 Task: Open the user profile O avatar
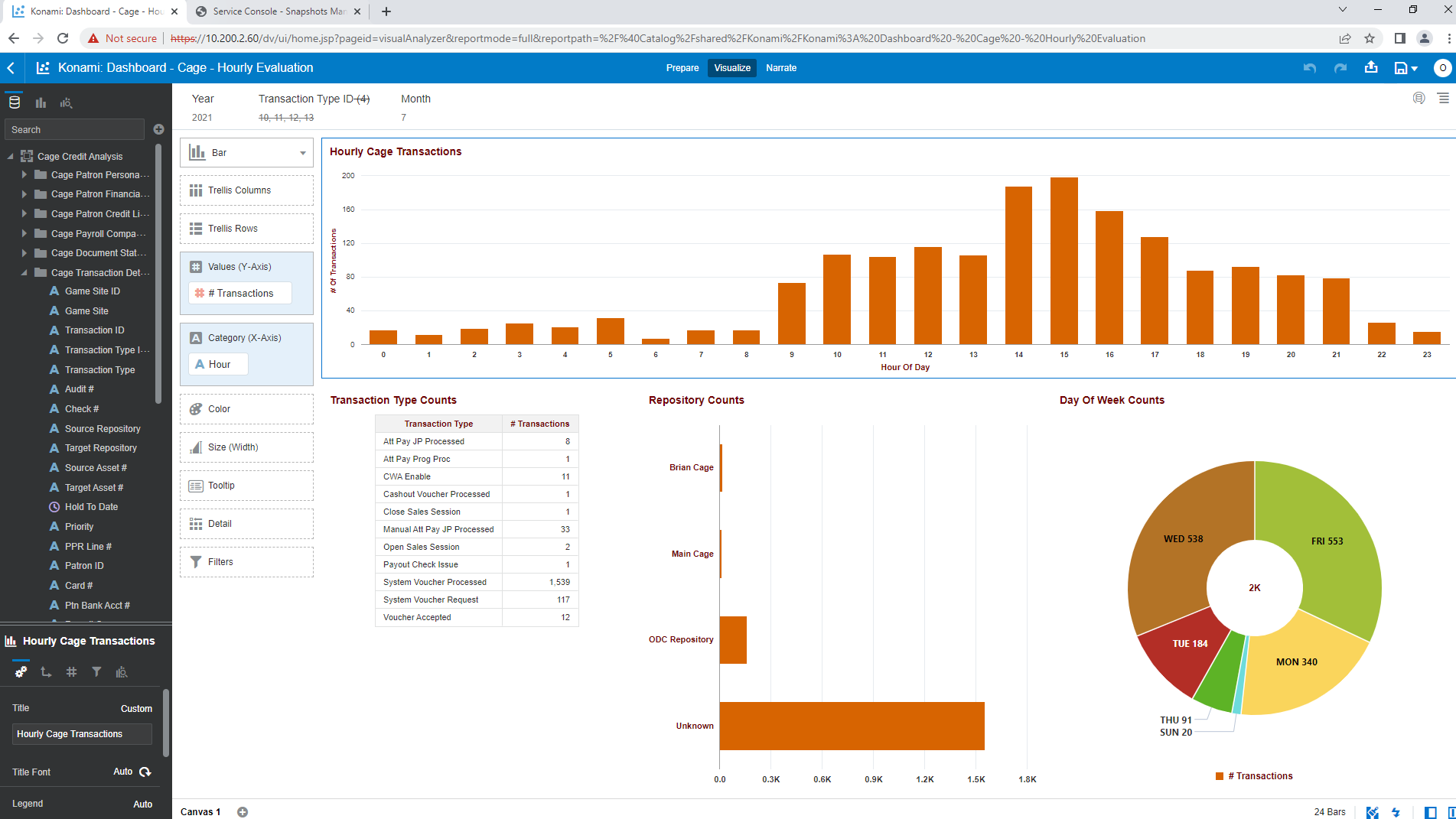tap(1442, 68)
